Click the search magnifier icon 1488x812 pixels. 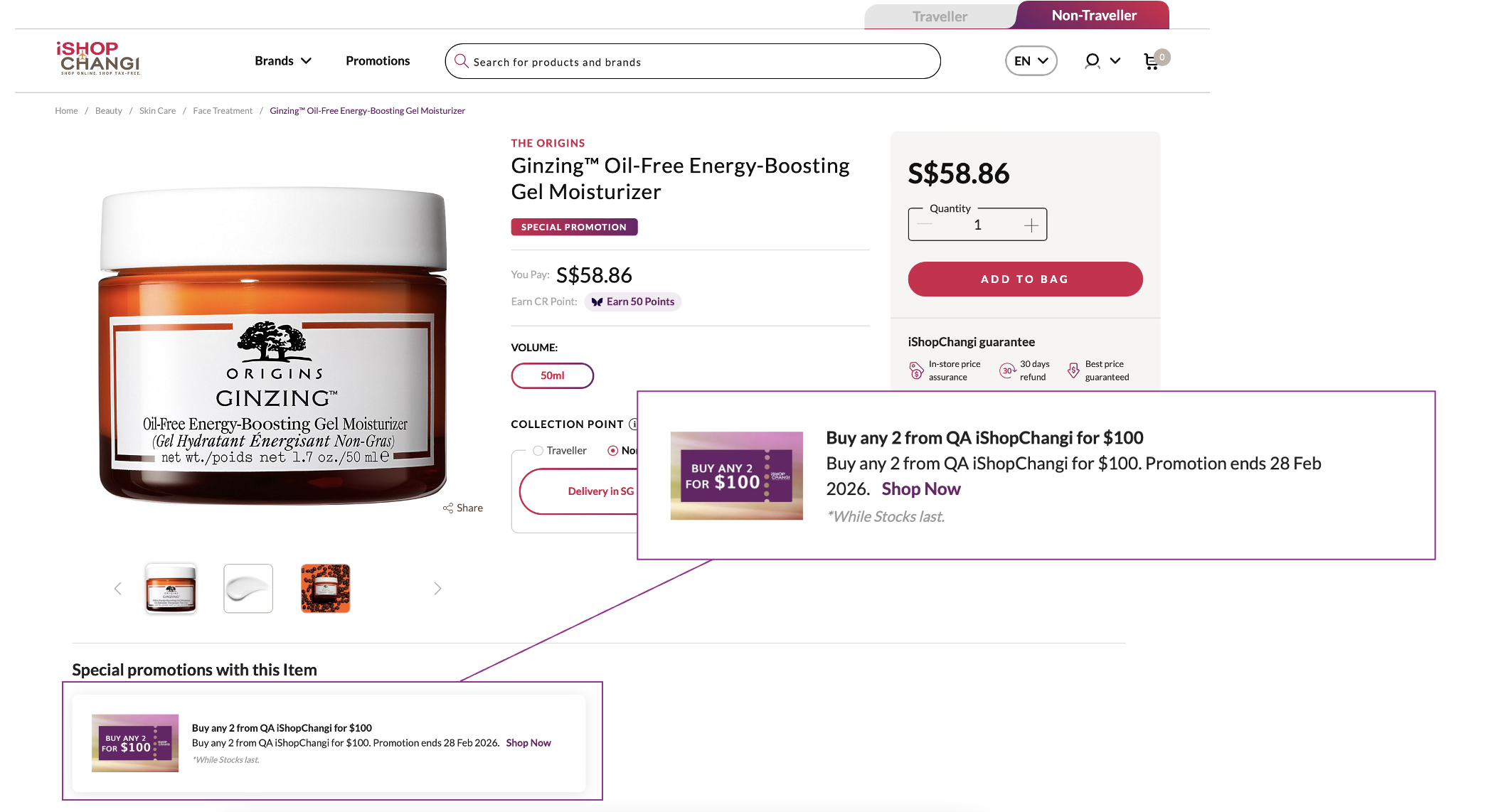[x=461, y=61]
